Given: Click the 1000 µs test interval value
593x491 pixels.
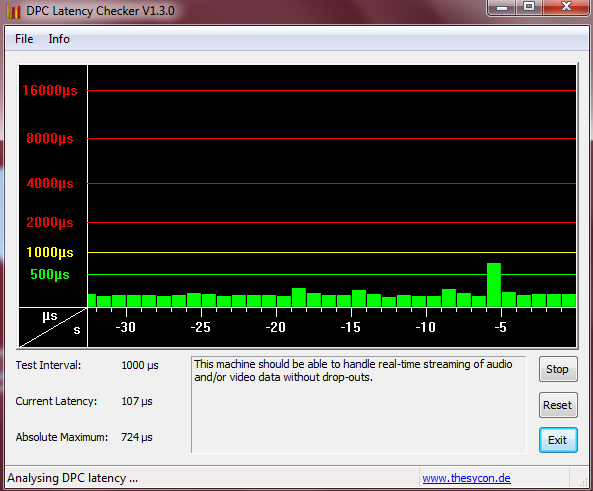Looking at the screenshot, I should [x=140, y=365].
